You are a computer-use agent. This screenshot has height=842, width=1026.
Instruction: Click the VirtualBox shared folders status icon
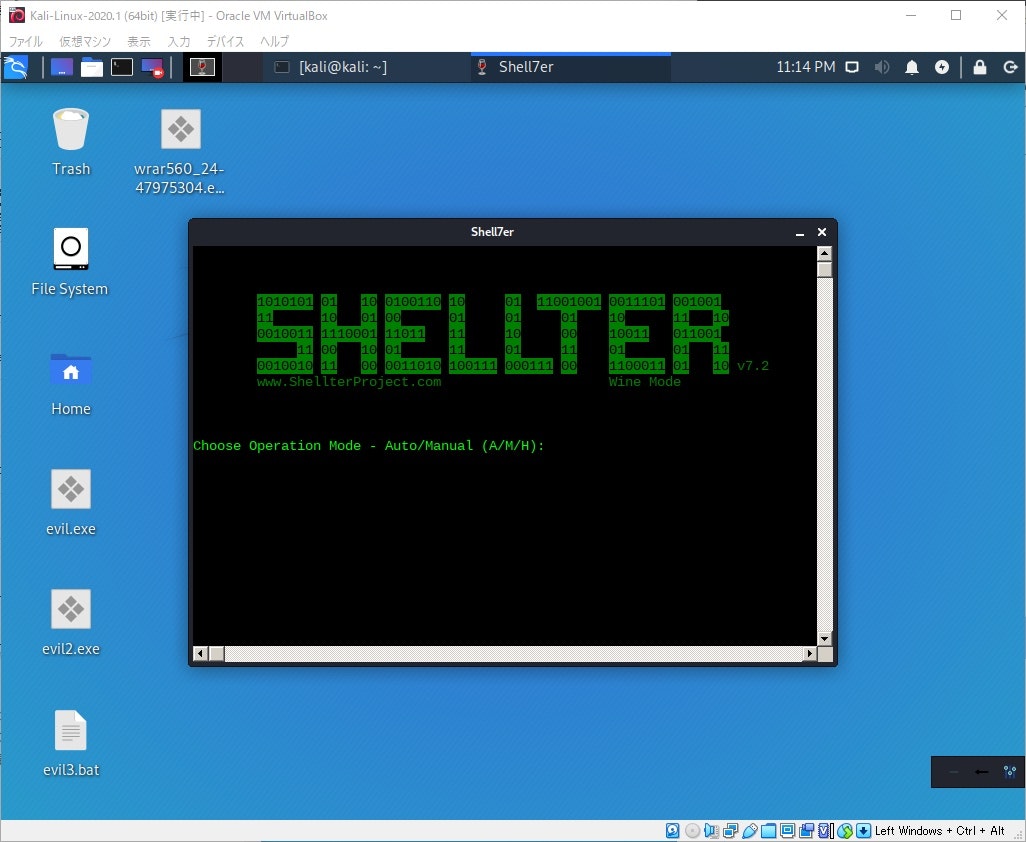coord(769,831)
